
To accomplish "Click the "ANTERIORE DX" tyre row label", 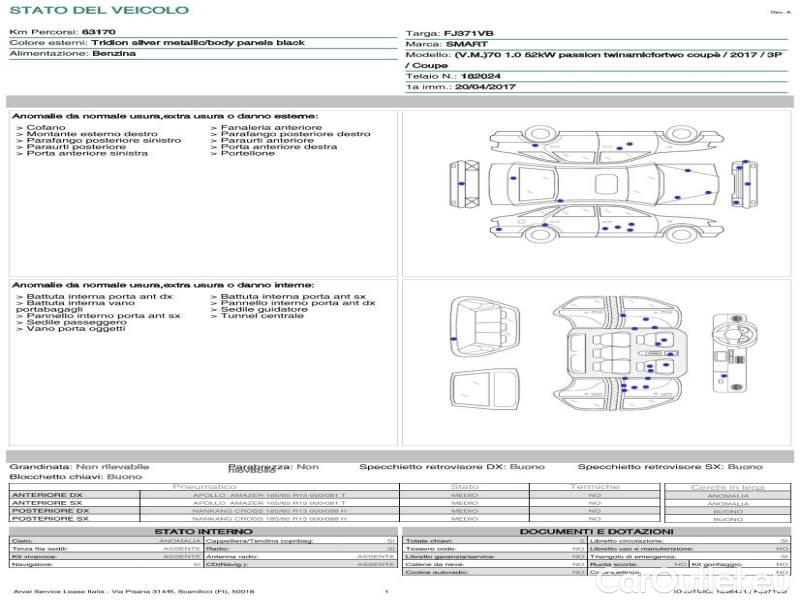I will (47, 495).
